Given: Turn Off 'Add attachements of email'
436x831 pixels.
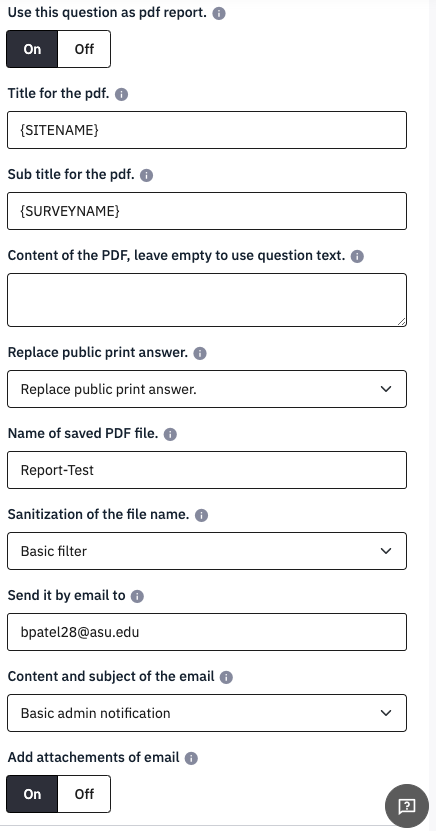Looking at the screenshot, I should coord(84,794).
